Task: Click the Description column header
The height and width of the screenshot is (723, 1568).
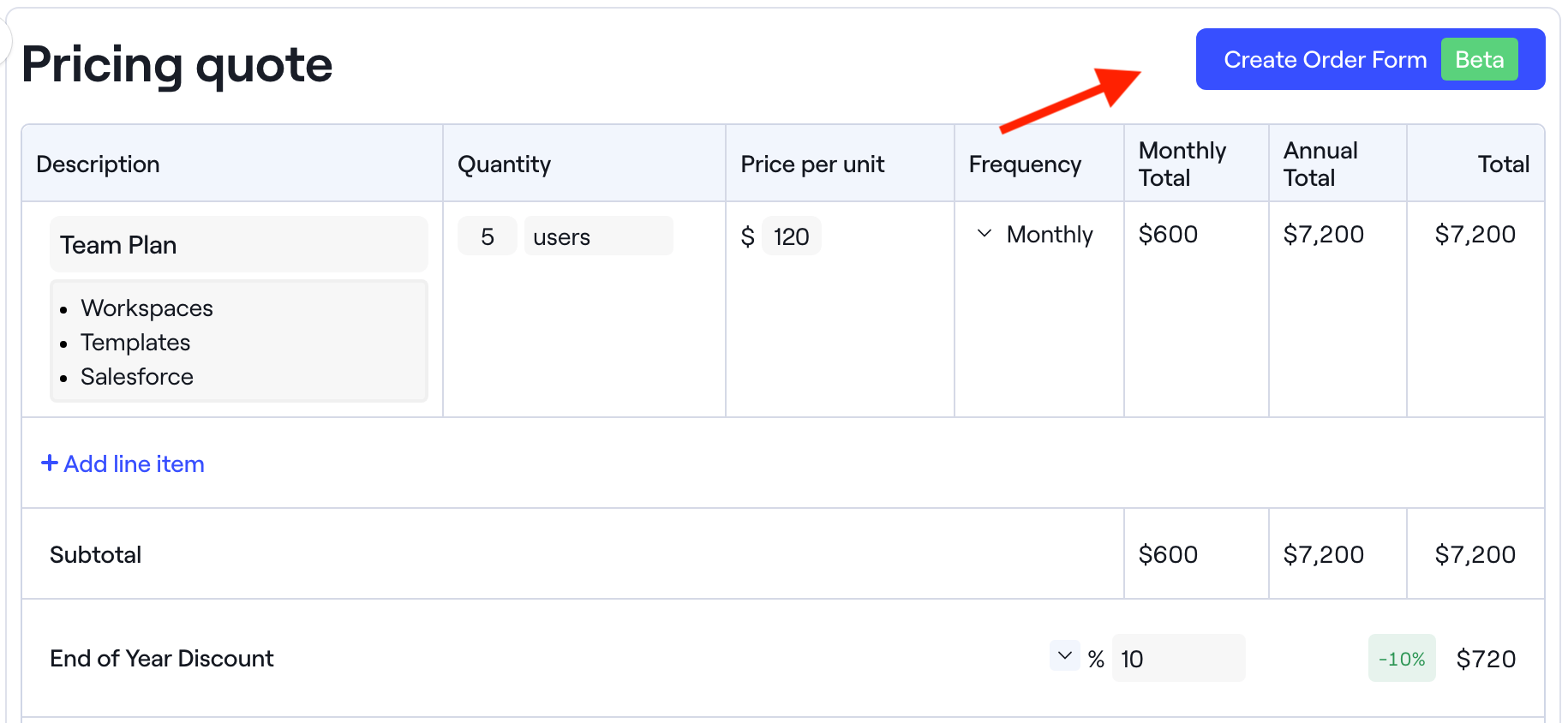Action: point(98,164)
